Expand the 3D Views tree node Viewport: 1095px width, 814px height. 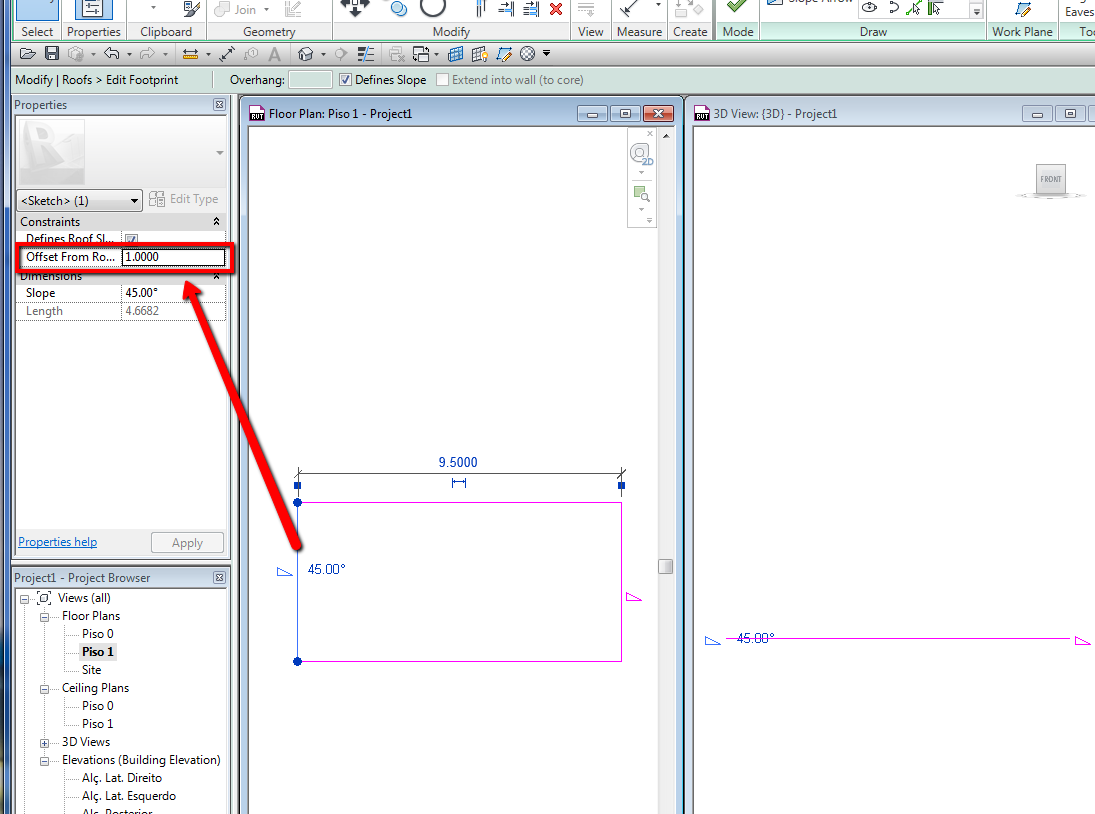tap(44, 743)
